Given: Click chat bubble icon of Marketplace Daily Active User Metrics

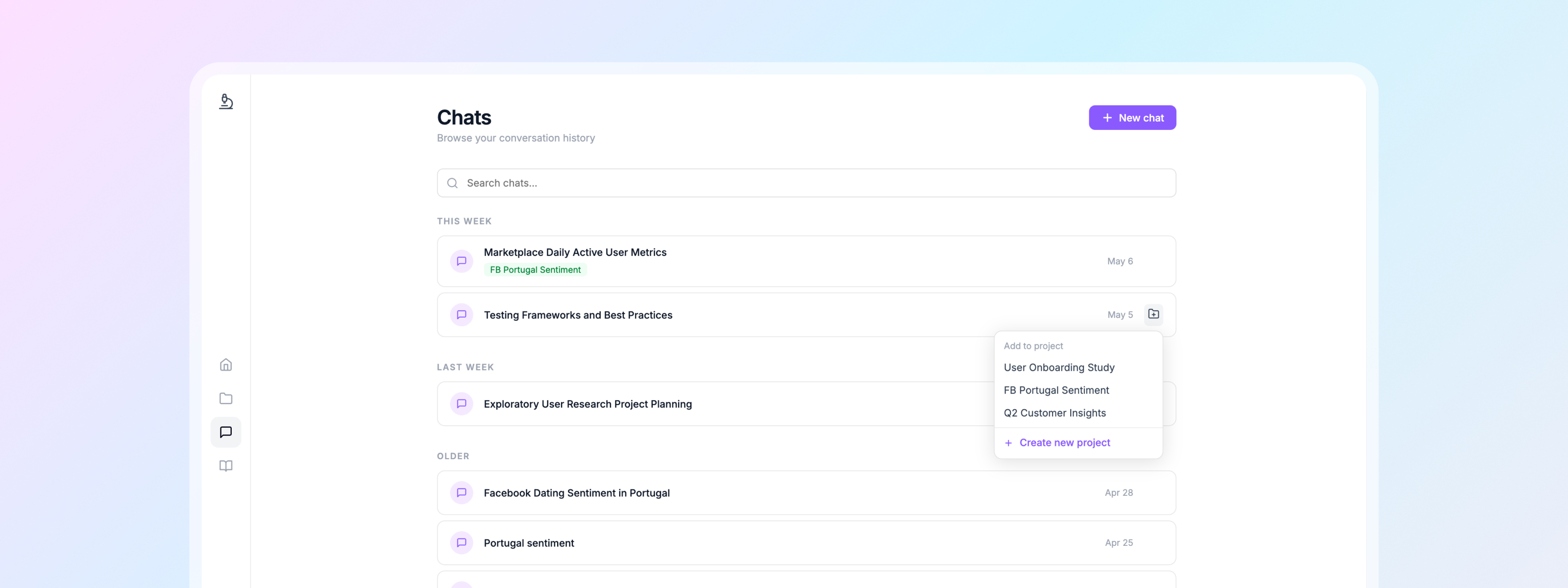Looking at the screenshot, I should [462, 261].
